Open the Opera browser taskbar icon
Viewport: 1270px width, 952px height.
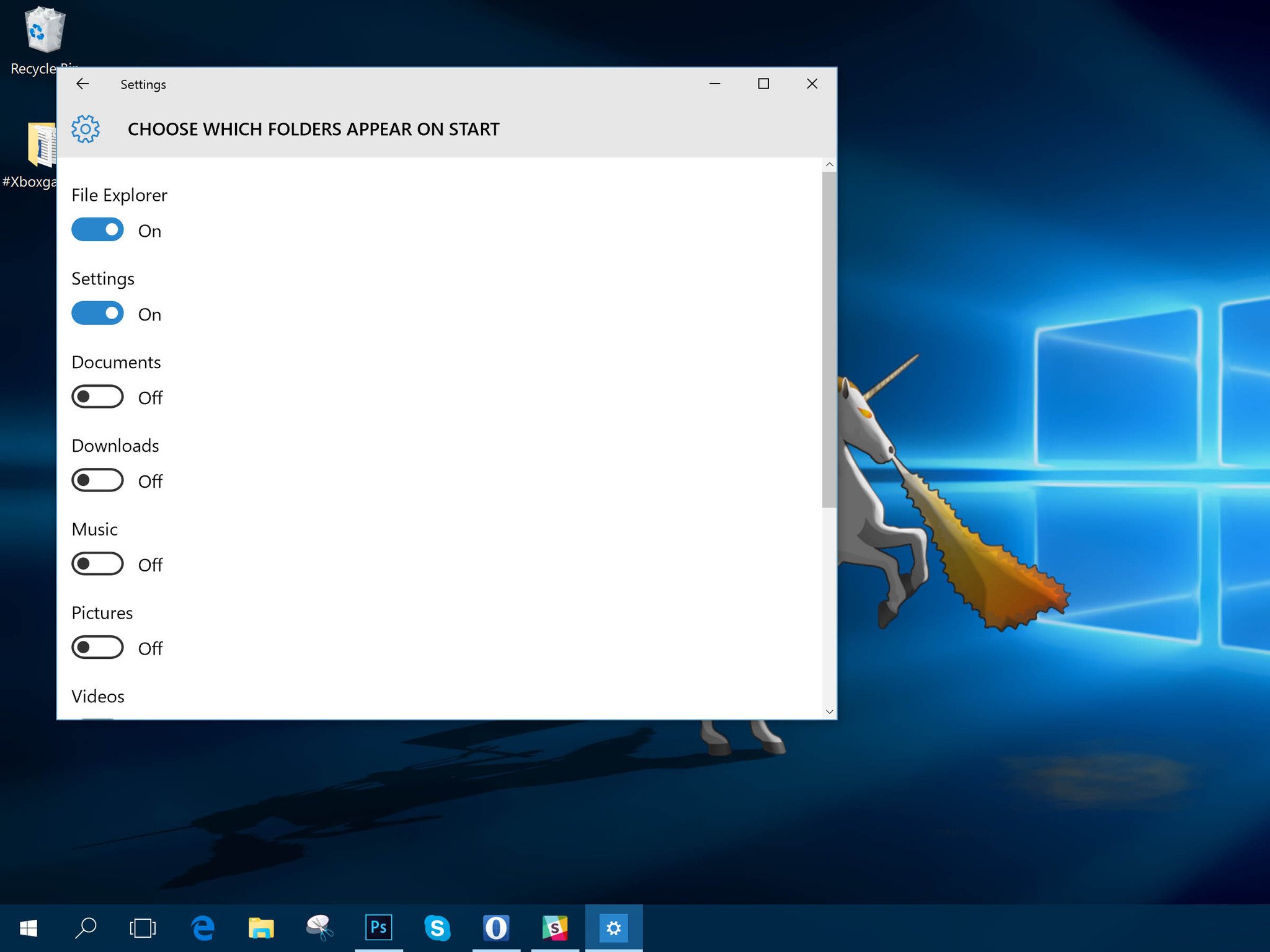point(496,928)
